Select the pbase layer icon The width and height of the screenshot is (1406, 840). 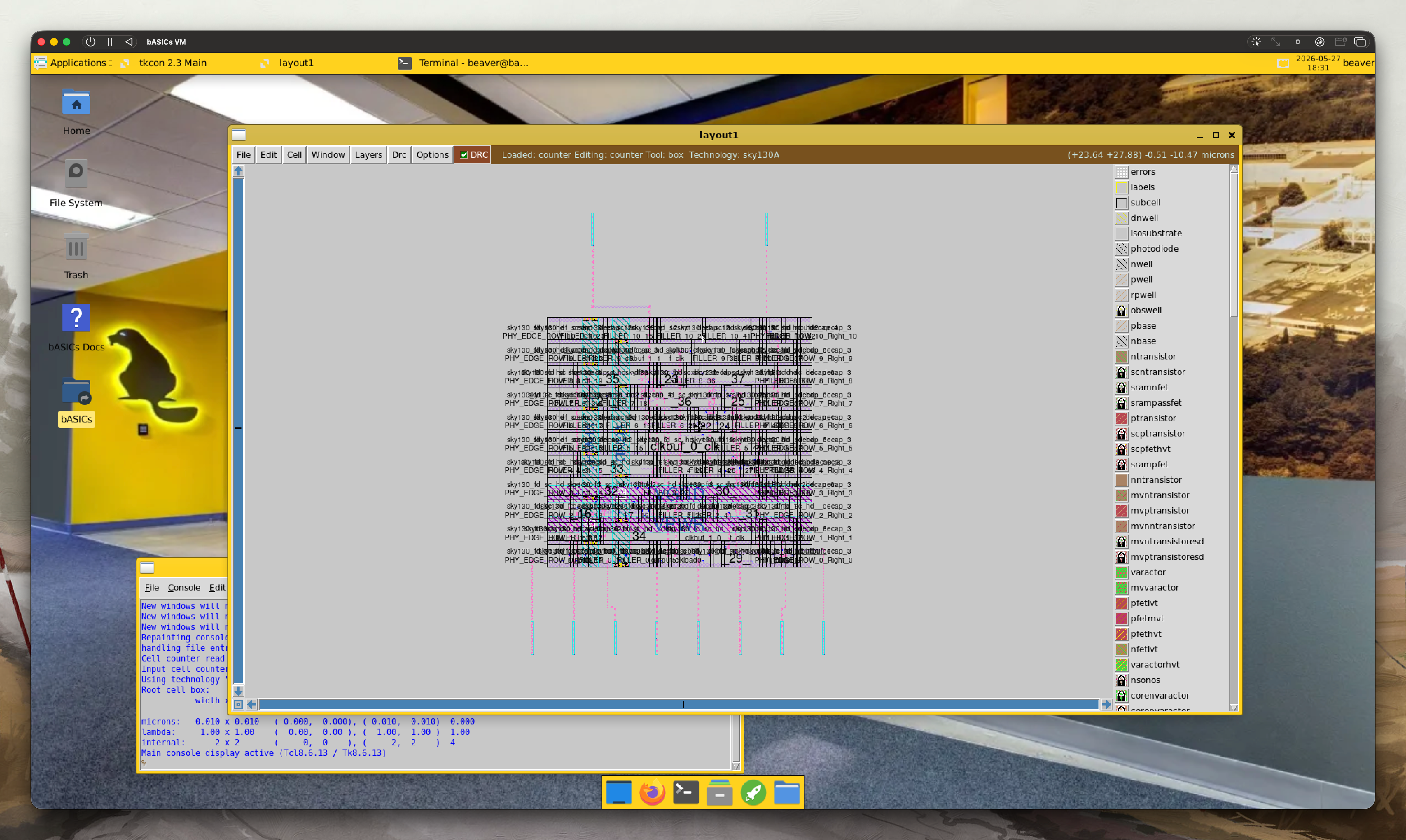point(1121,325)
